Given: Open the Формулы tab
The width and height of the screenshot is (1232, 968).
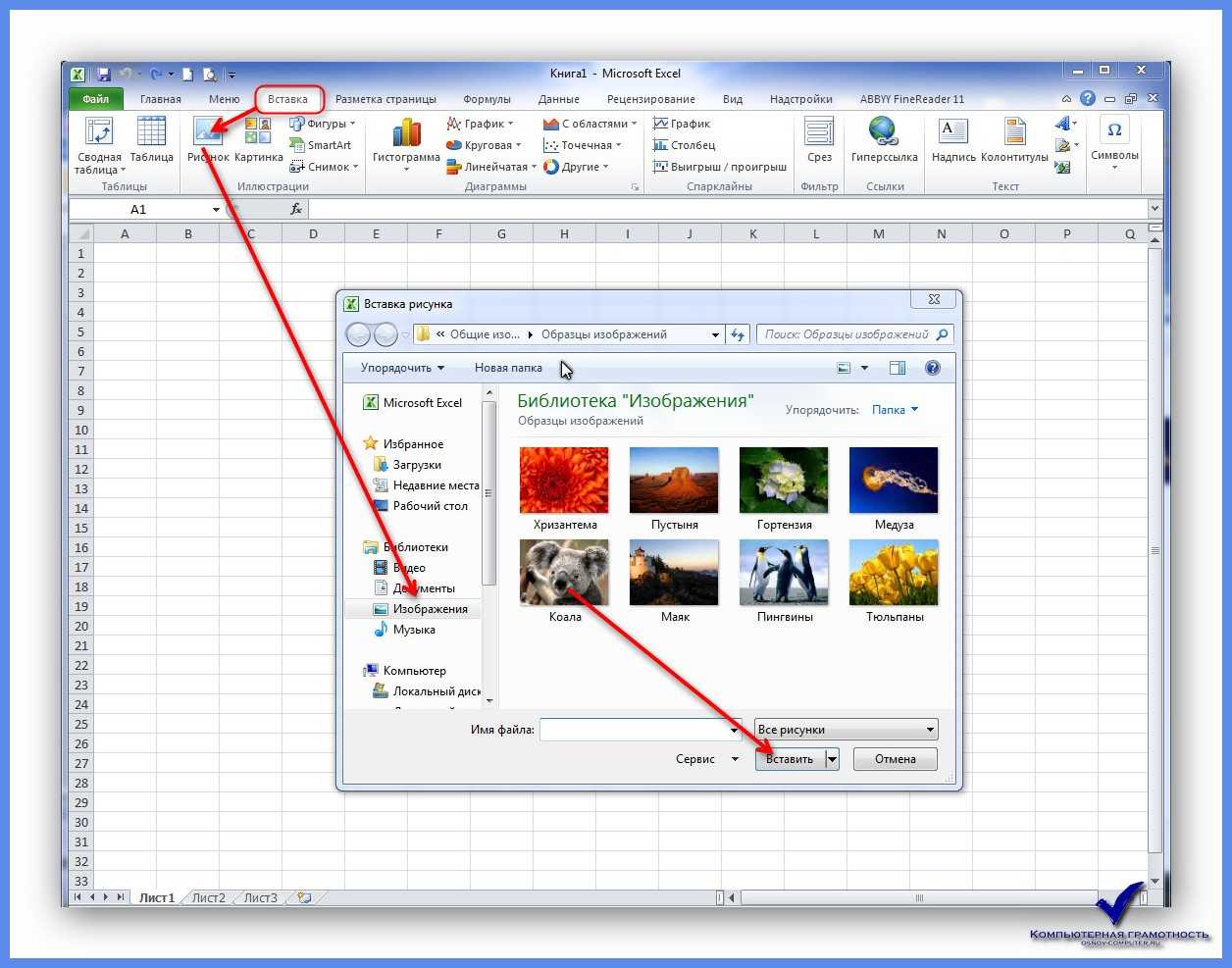Looking at the screenshot, I should (488, 99).
